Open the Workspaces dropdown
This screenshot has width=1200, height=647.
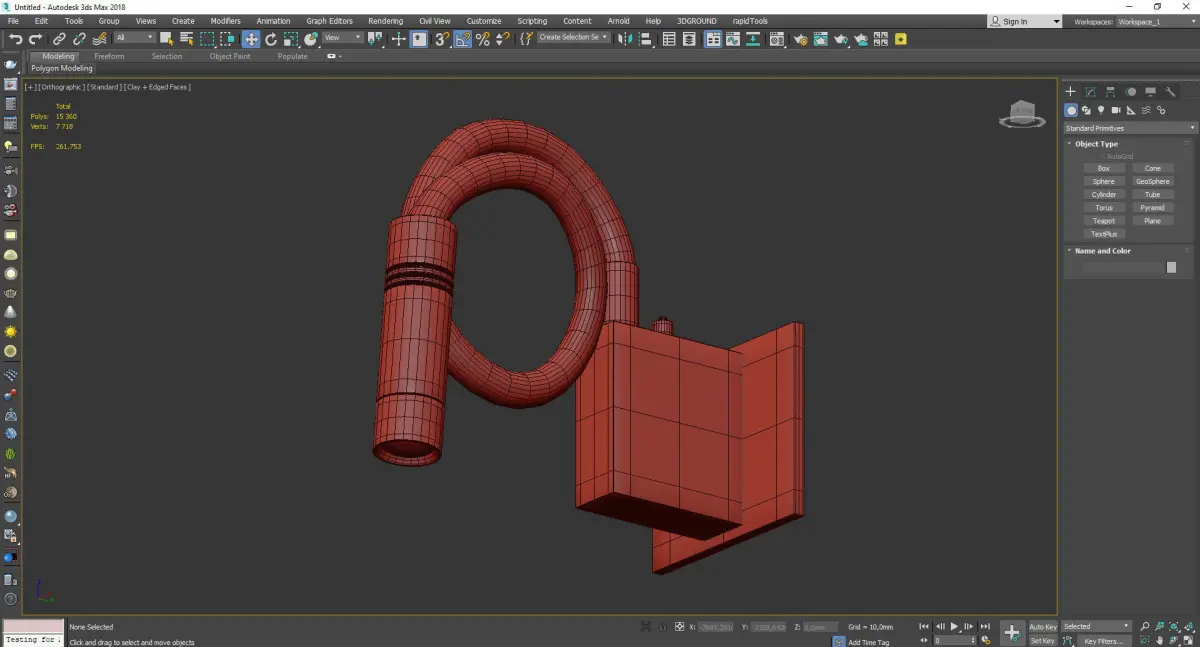(x=1156, y=21)
